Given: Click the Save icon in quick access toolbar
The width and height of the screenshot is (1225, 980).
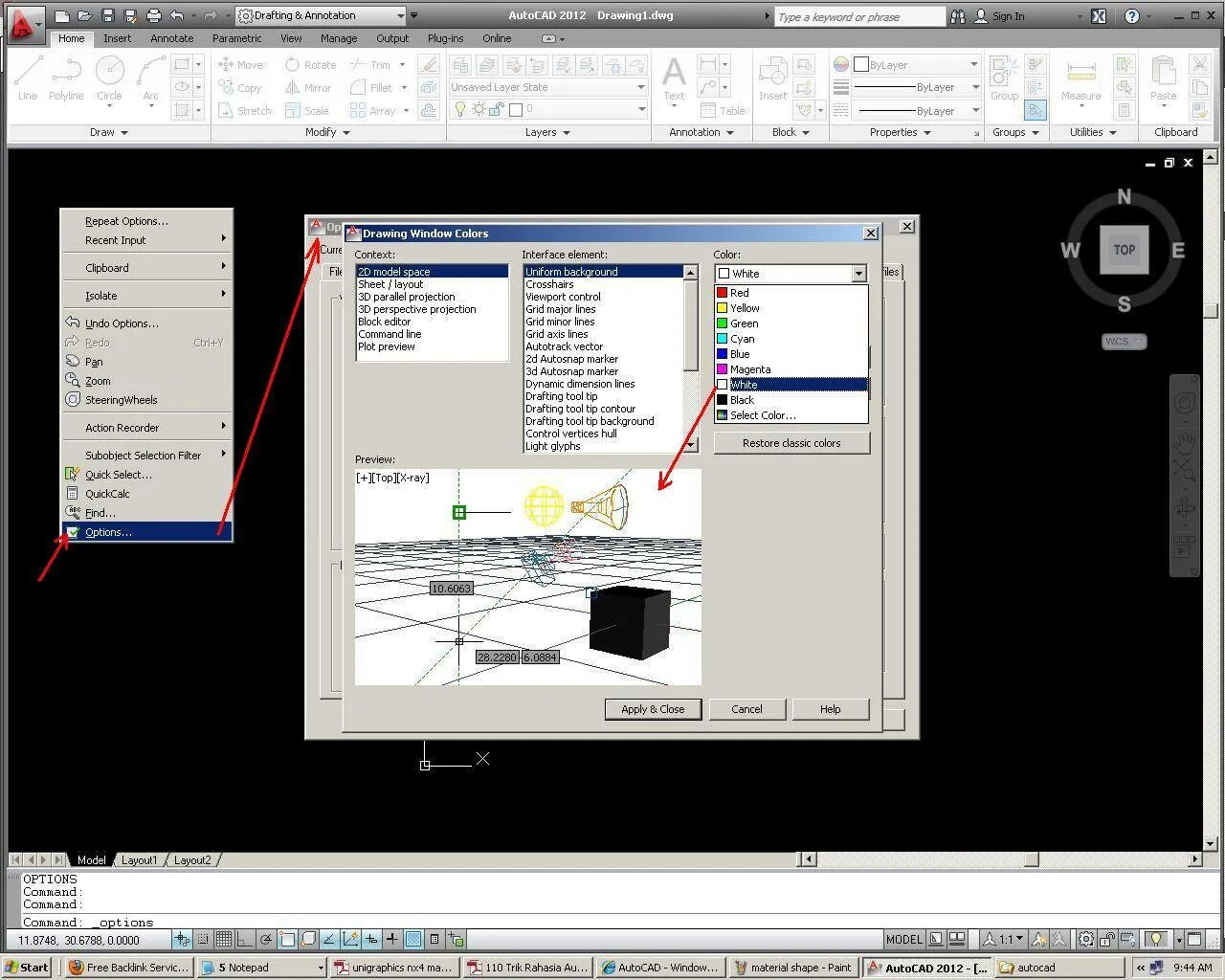Looking at the screenshot, I should click(x=107, y=16).
